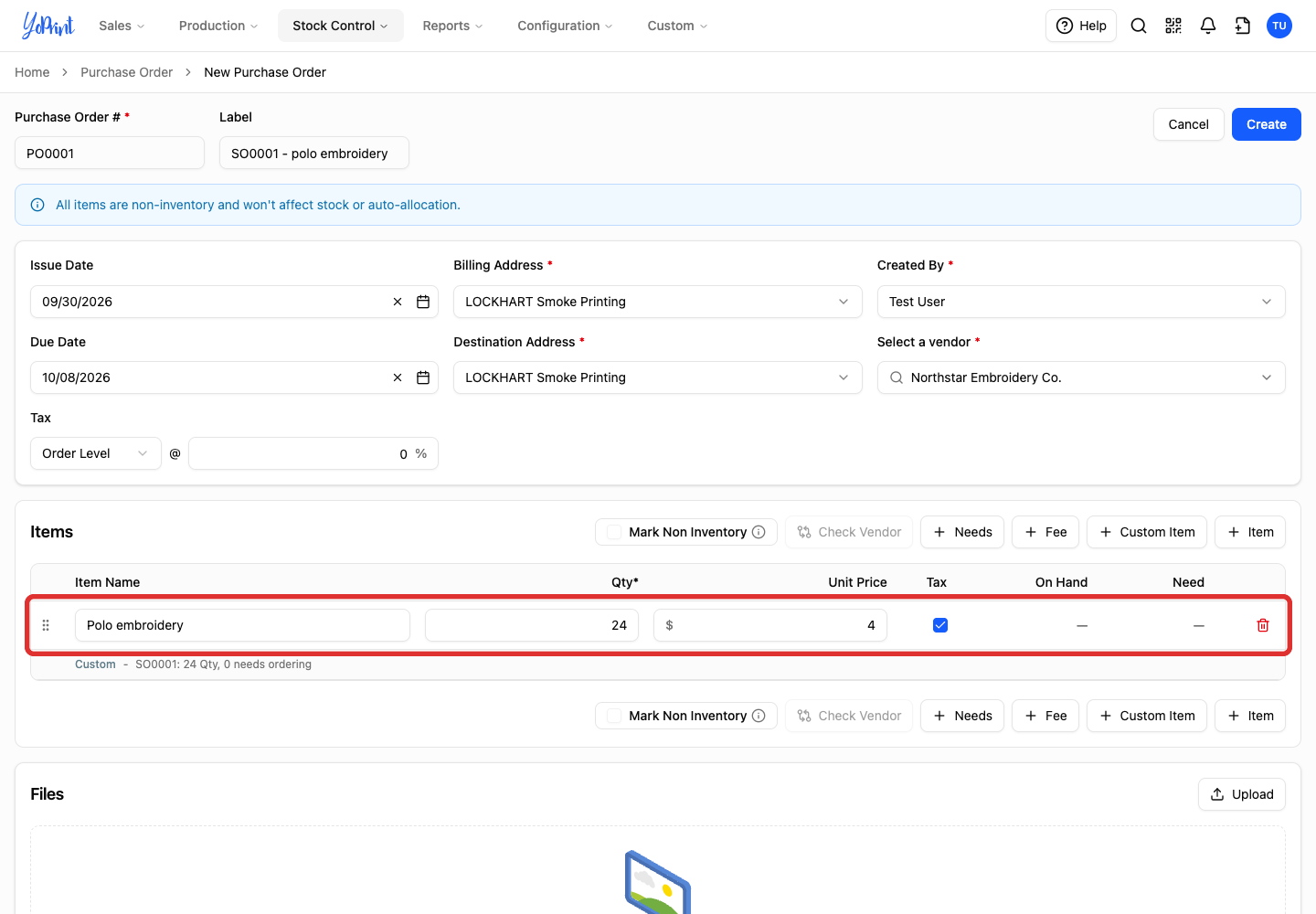
Task: Check the top Mark Non Inventory box
Action: [x=614, y=532]
